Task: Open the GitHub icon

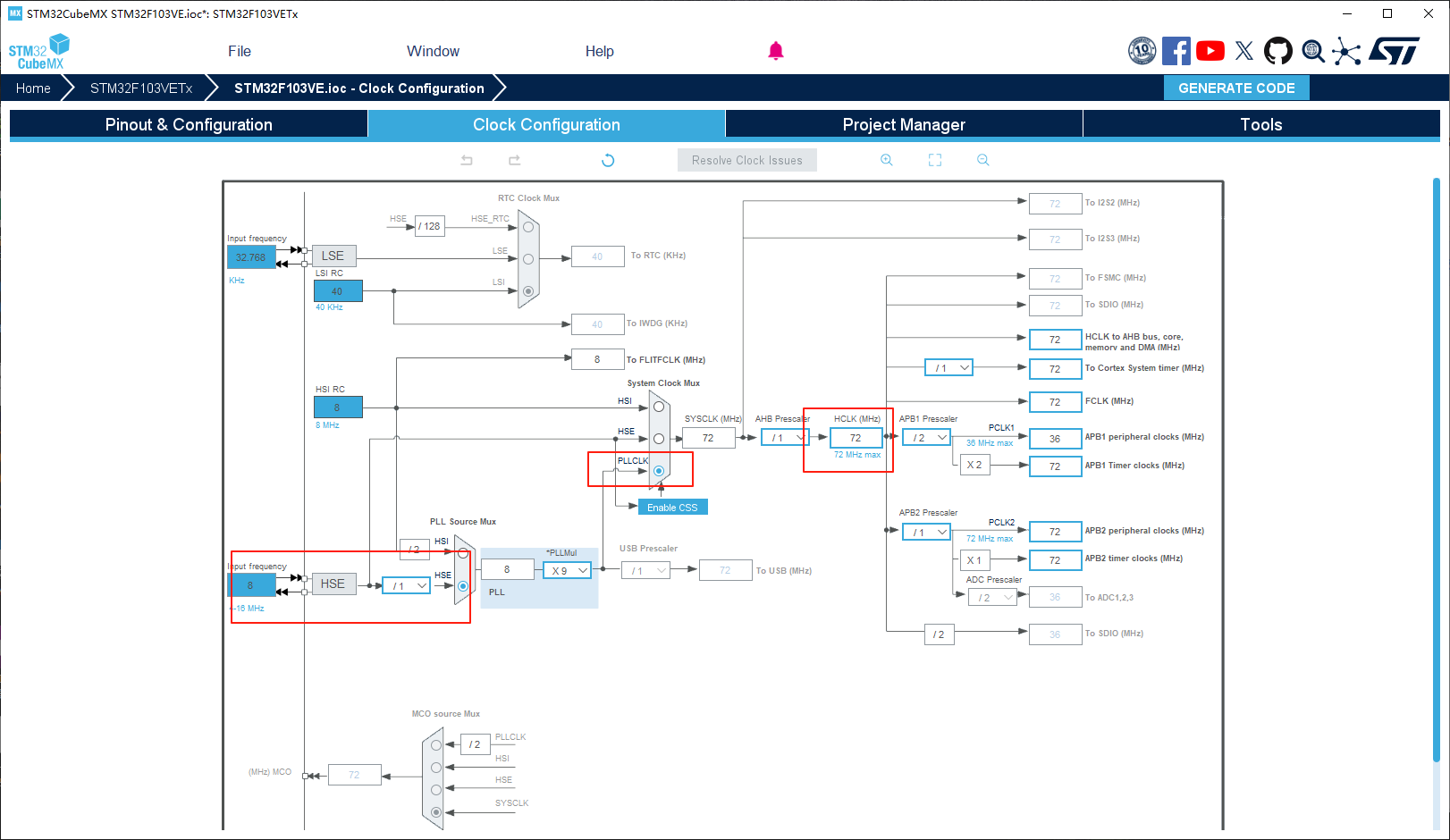Action: click(x=1278, y=51)
